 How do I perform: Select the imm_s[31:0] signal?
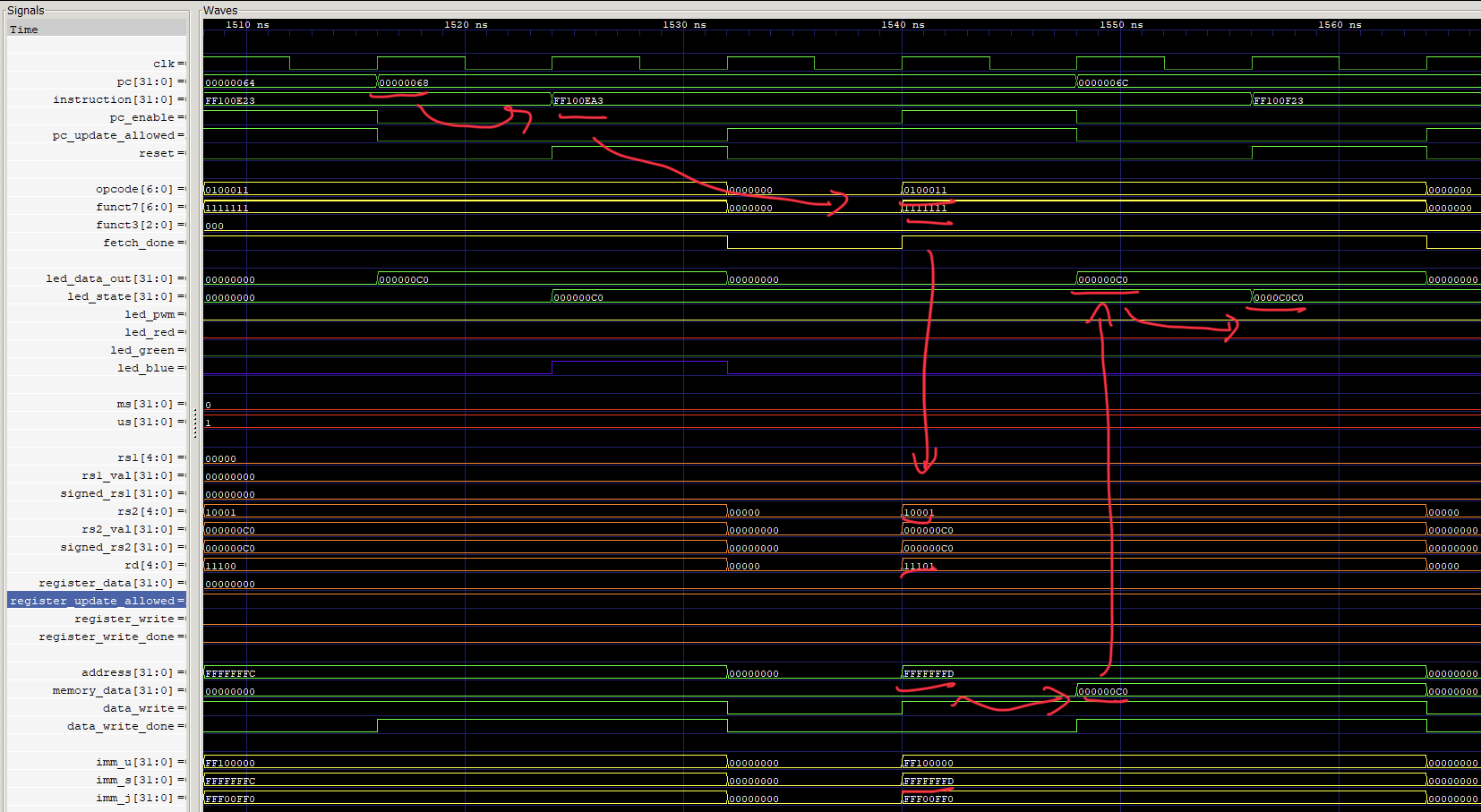[97, 780]
